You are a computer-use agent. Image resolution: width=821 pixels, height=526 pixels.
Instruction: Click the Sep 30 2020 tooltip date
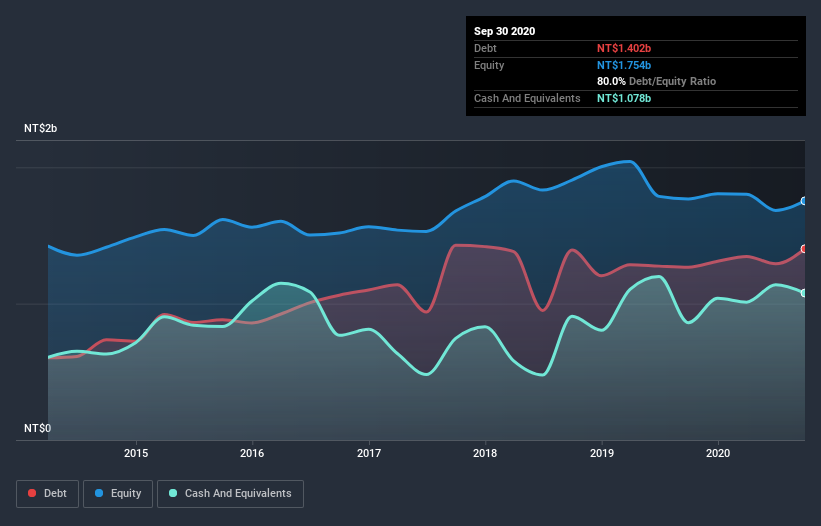(x=504, y=31)
